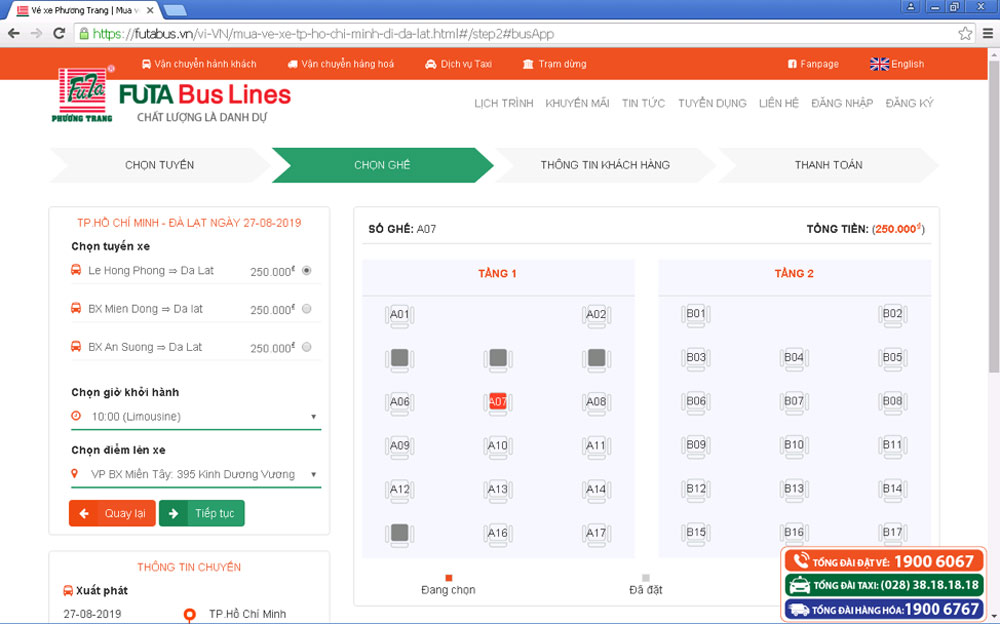The height and width of the screenshot is (624, 1000).
Task: Open the pickup point dropdown VP BX Miền Tây
Action: pos(196,474)
